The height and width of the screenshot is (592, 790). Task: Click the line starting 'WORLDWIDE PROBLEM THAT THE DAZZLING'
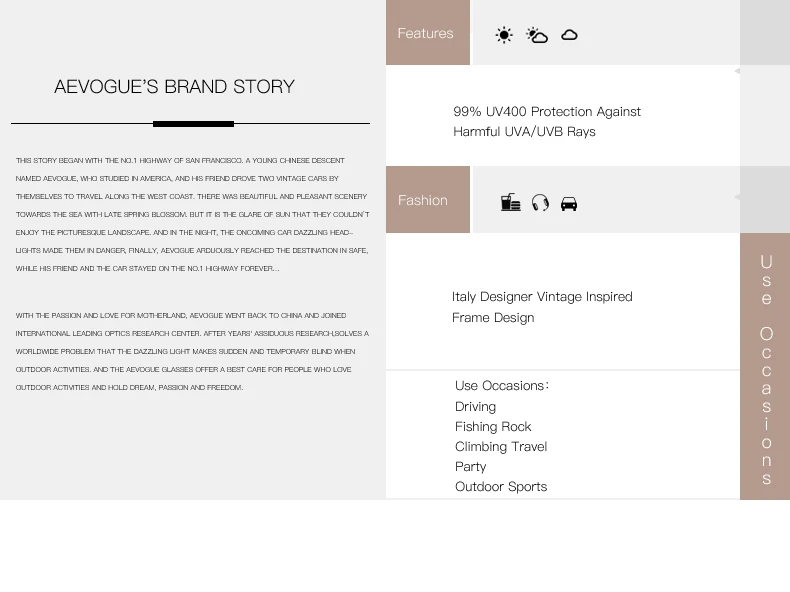(x=185, y=351)
